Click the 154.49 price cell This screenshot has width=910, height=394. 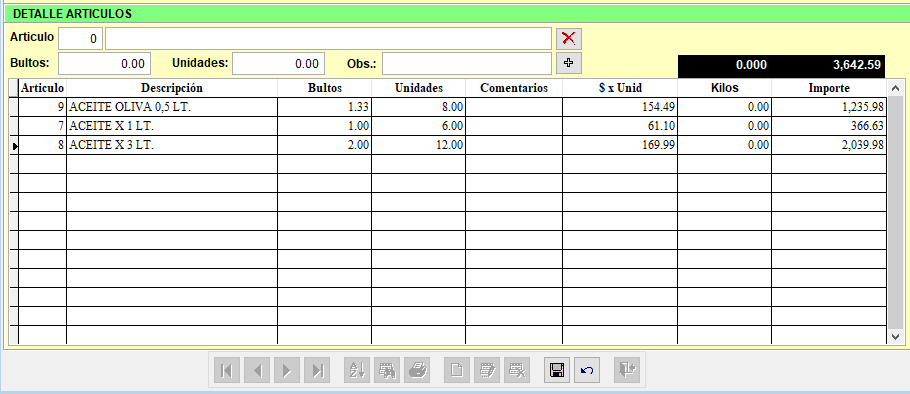pyautogui.click(x=620, y=107)
